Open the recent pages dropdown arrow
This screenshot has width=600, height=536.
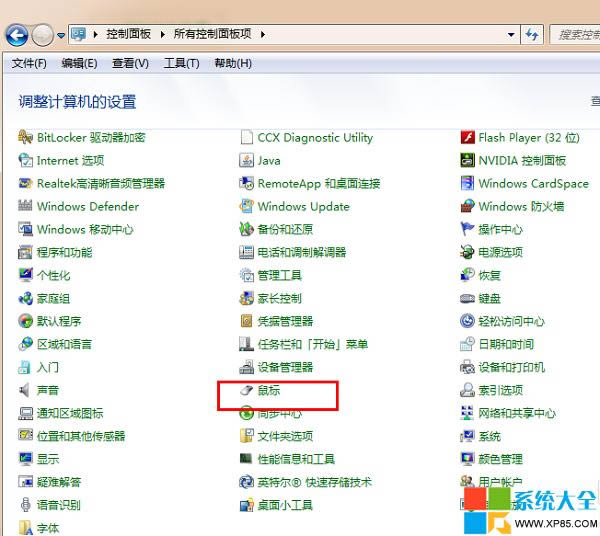(x=61, y=35)
